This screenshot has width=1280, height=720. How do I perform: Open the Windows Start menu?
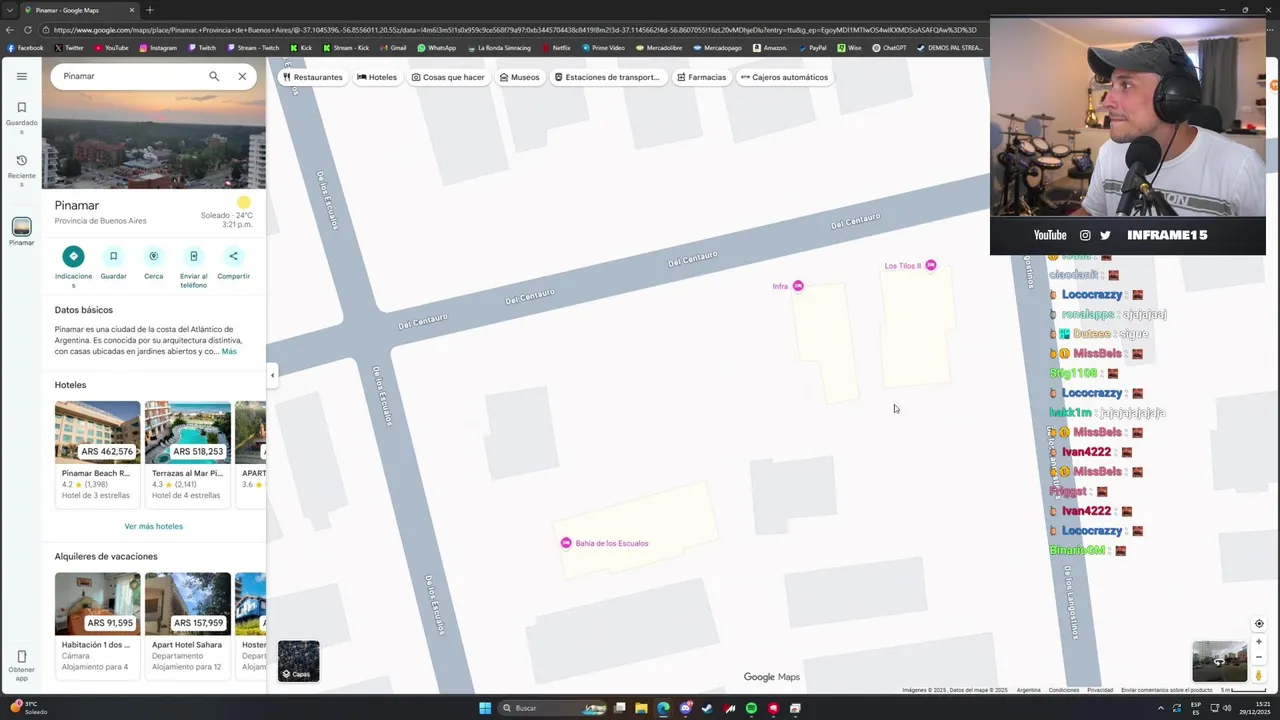(485, 708)
